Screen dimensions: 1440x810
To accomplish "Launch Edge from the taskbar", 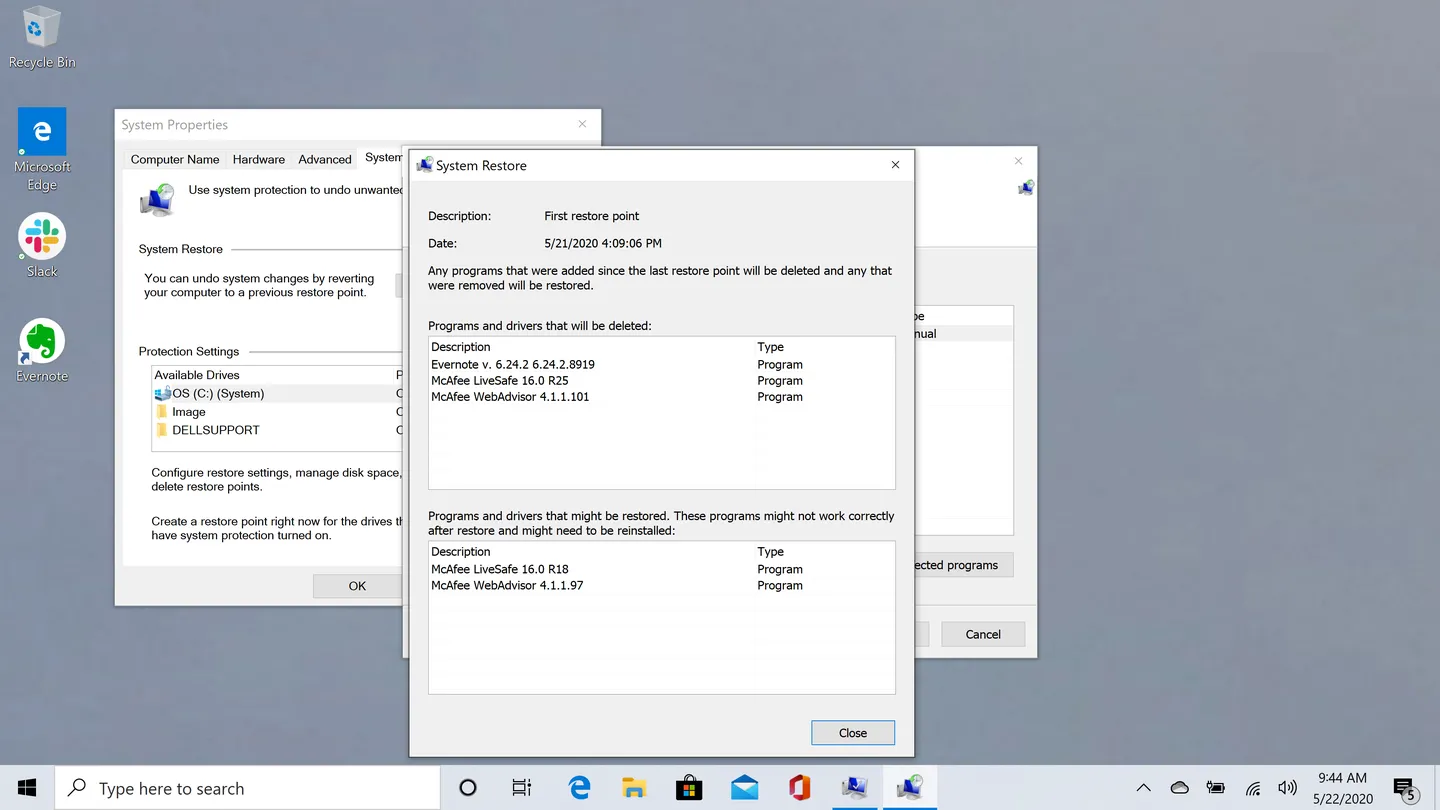I will [x=579, y=788].
